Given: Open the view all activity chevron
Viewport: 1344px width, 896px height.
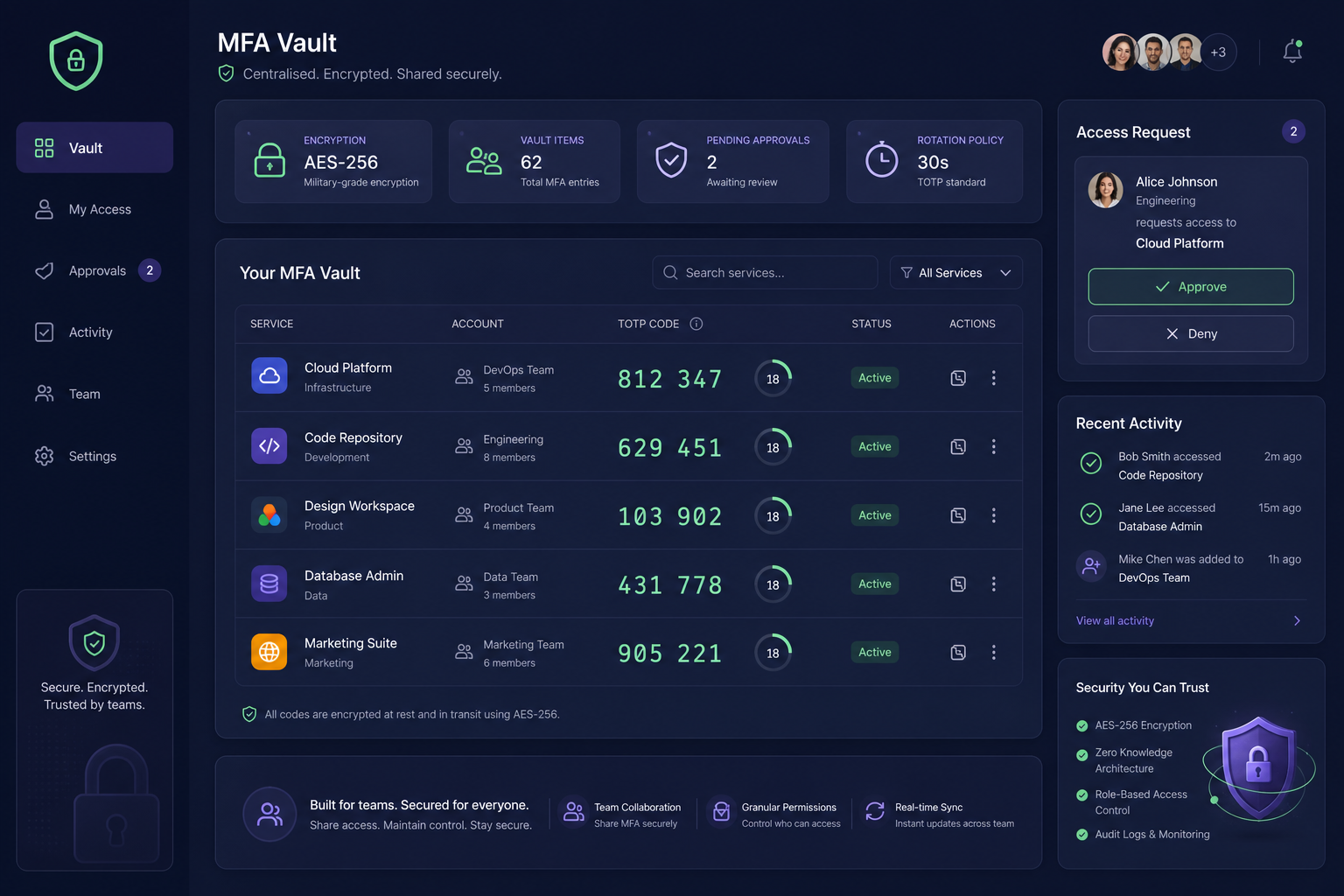Looking at the screenshot, I should tap(1297, 620).
